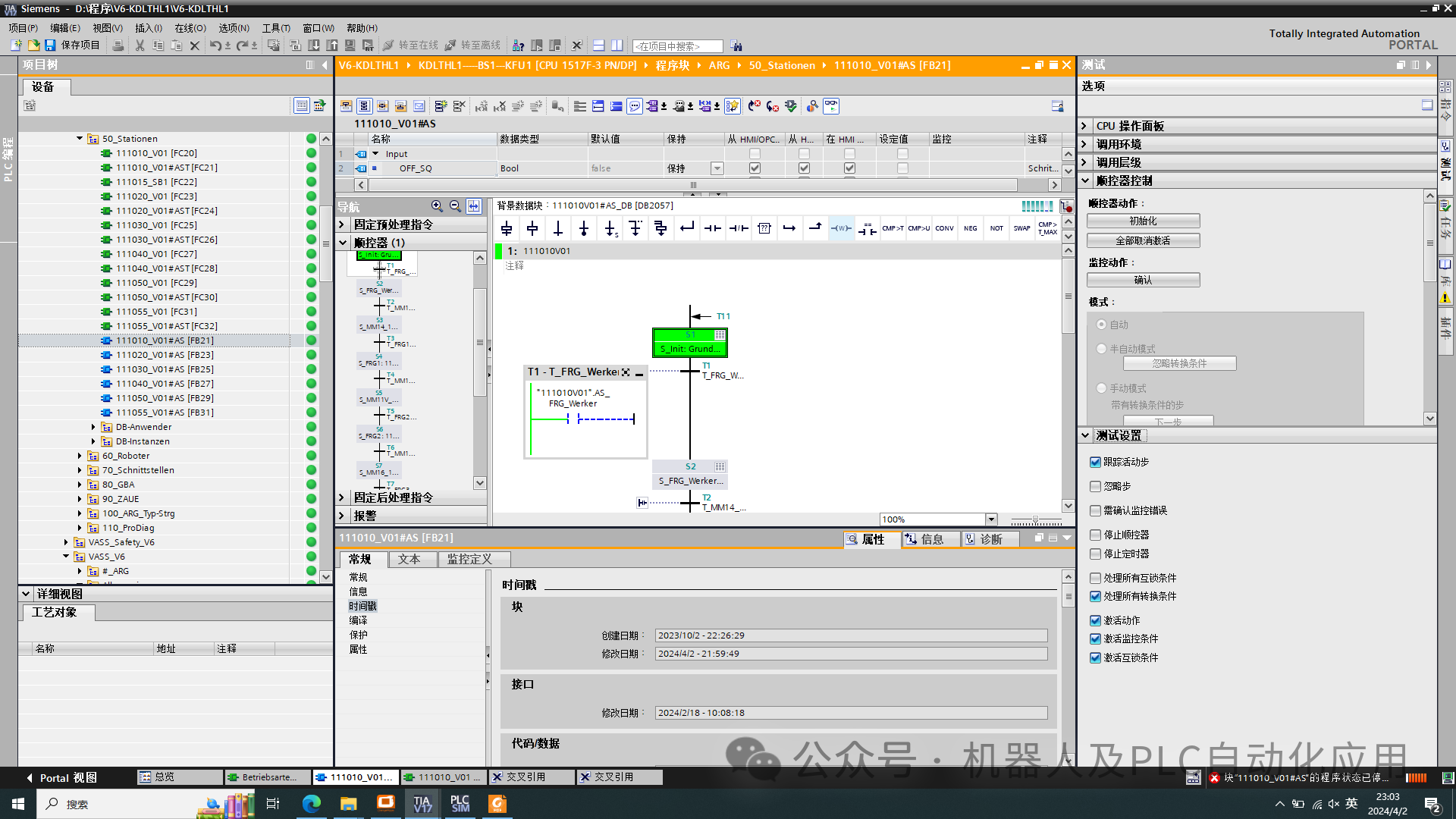
Task: Click the acknowledge button
Action: coord(1143,280)
